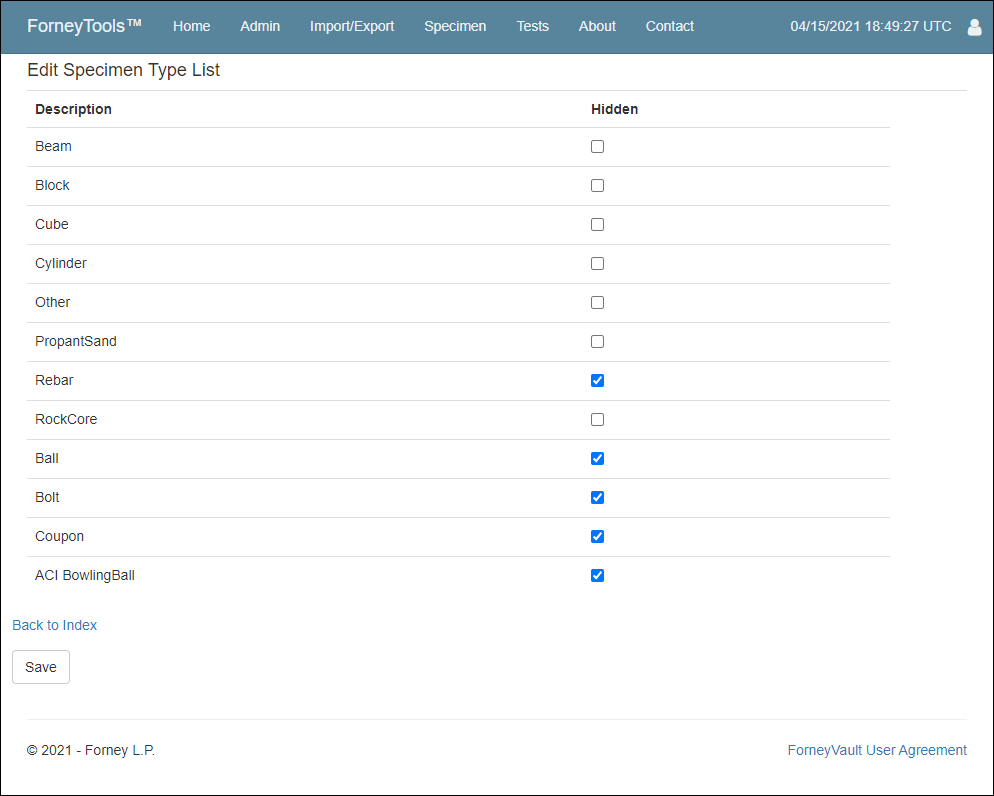Open the Tests menu
Viewport: 994px width, 796px height.
coord(532,27)
